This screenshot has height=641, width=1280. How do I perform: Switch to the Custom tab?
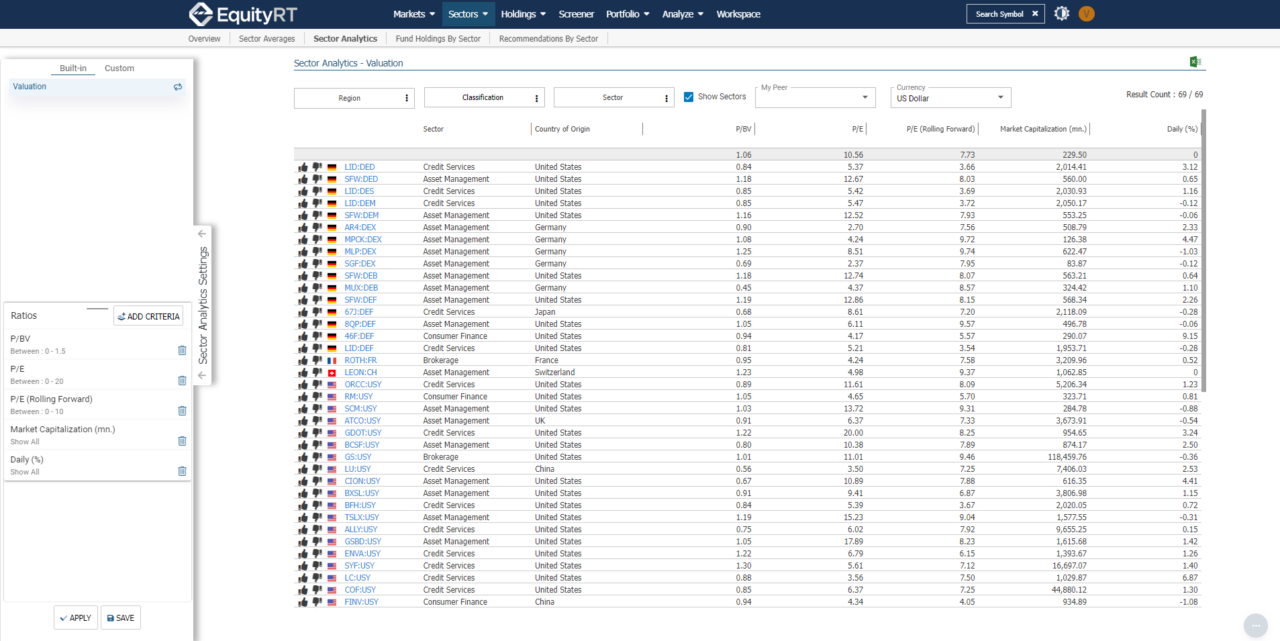pyautogui.click(x=119, y=68)
